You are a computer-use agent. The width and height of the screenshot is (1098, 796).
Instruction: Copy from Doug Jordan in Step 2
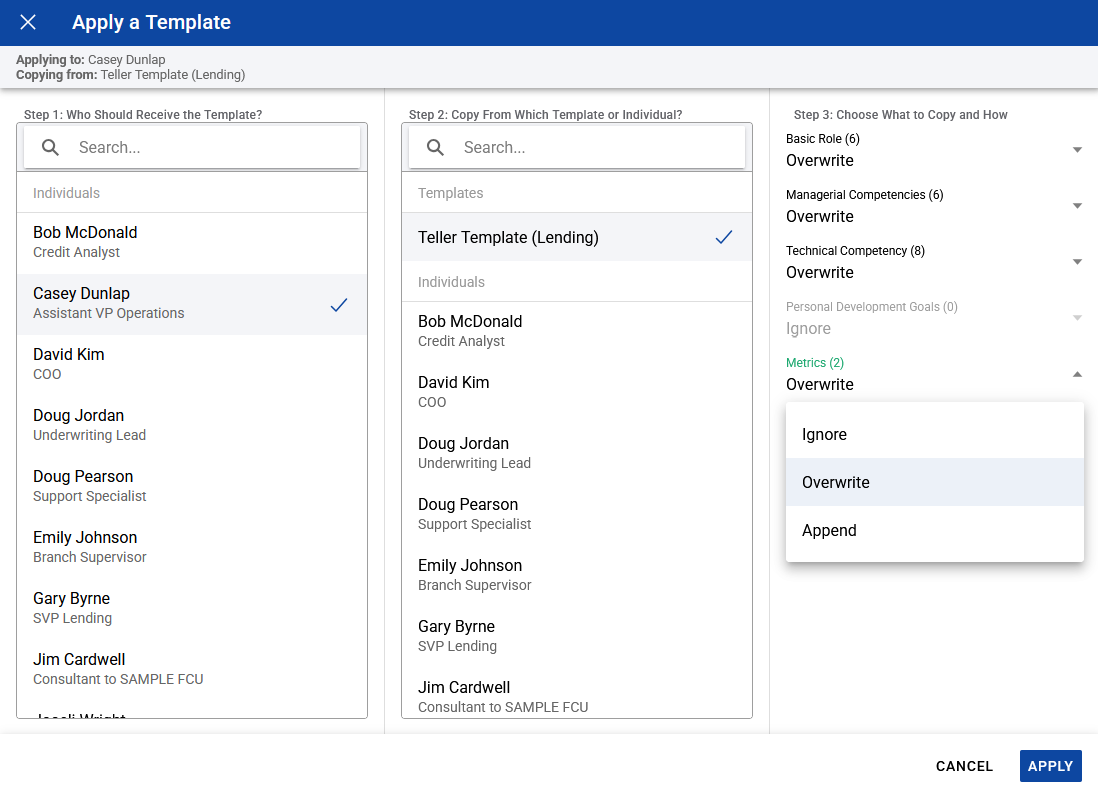(x=577, y=454)
